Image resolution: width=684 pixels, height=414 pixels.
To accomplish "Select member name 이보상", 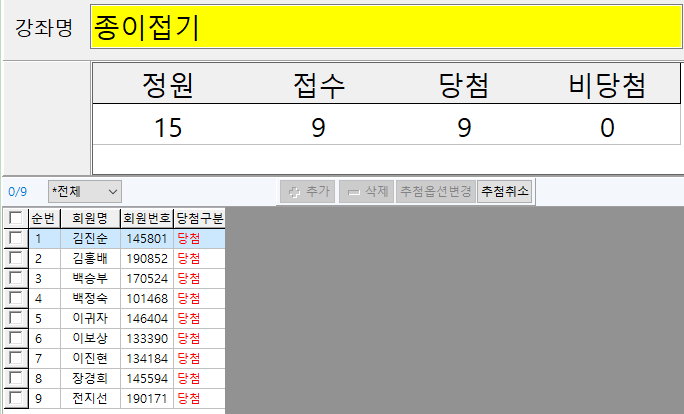I will [90, 338].
